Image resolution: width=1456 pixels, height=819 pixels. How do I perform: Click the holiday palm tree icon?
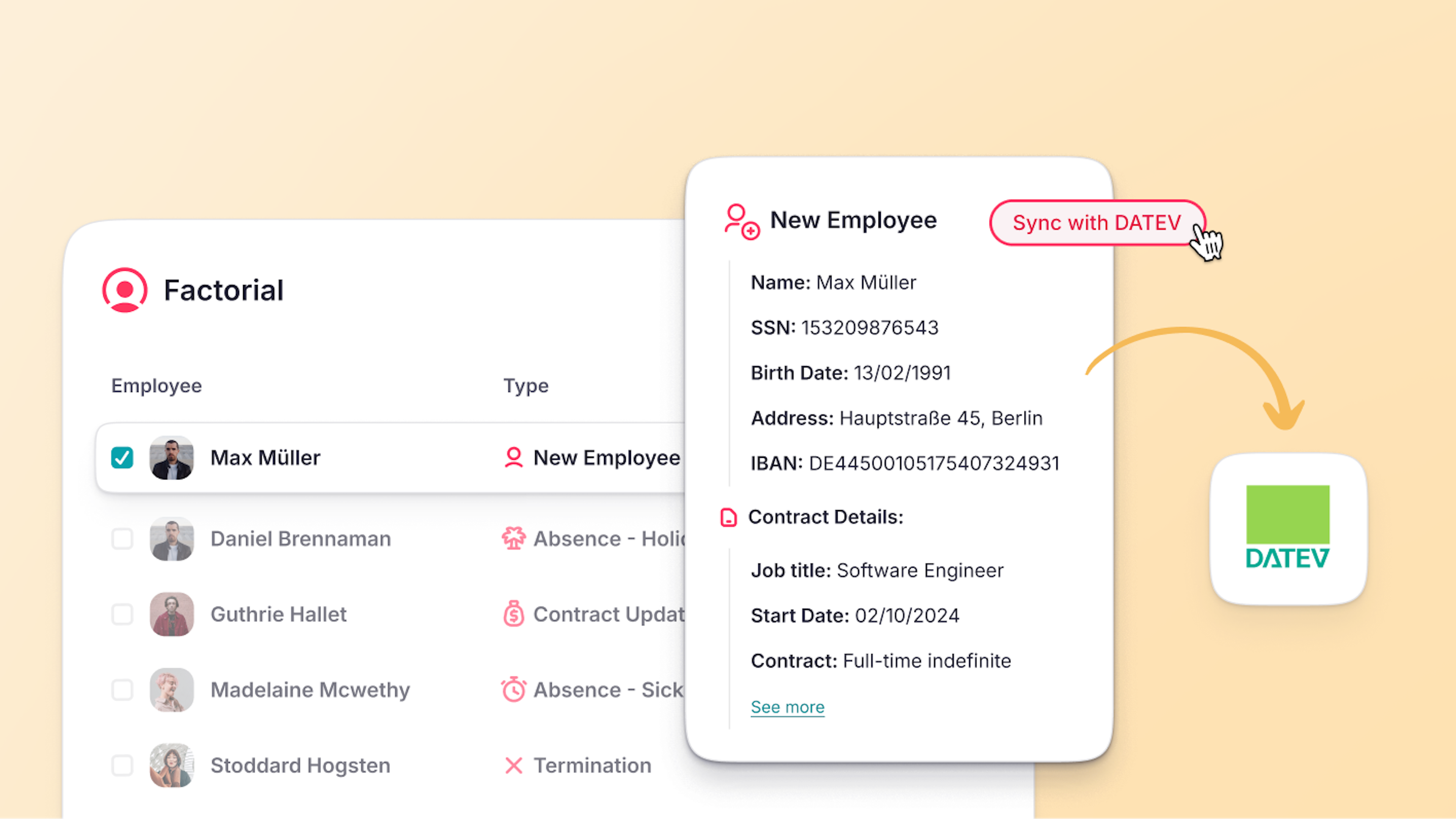pyautogui.click(x=513, y=538)
